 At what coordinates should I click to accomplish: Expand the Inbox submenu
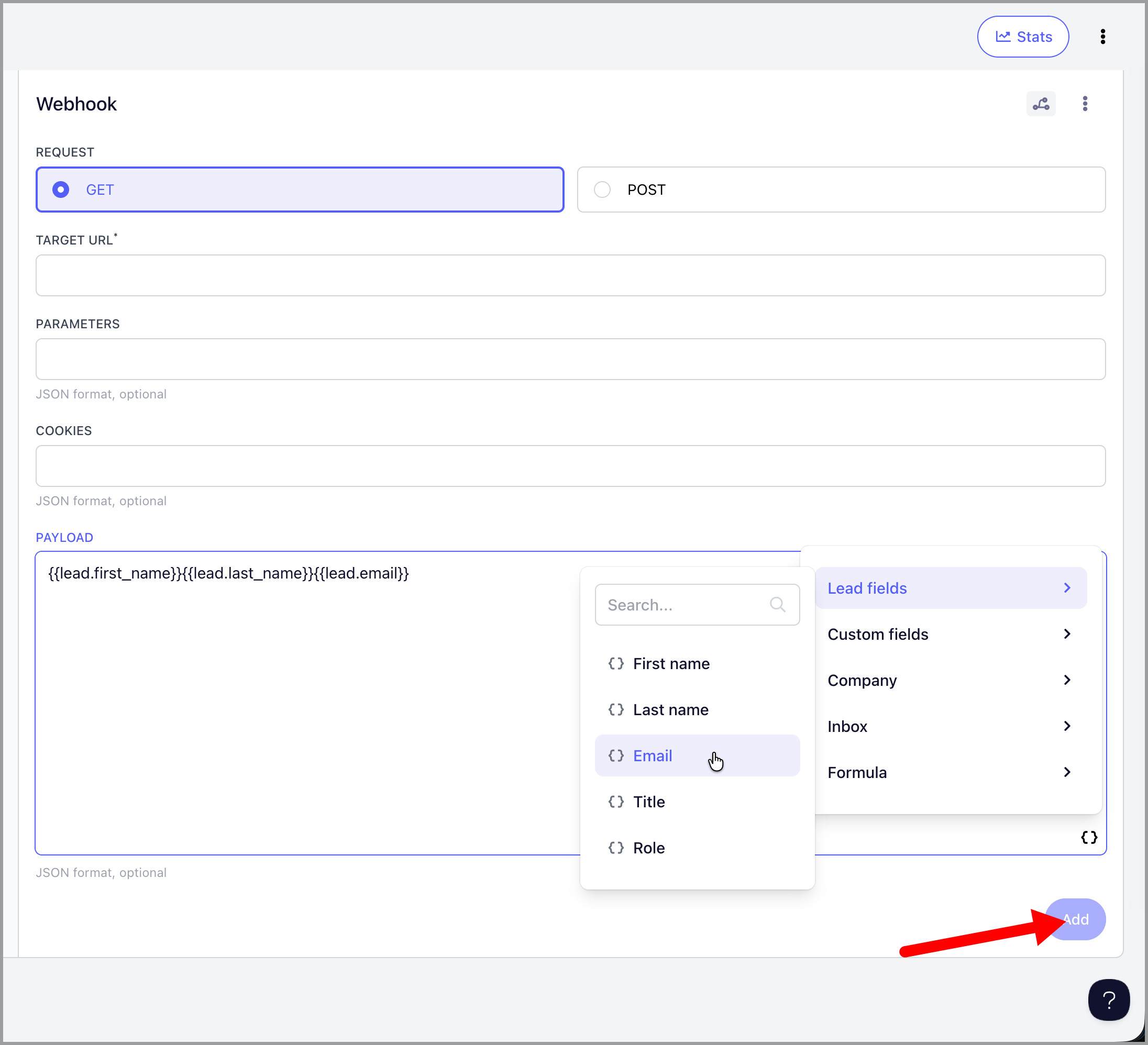tap(951, 726)
